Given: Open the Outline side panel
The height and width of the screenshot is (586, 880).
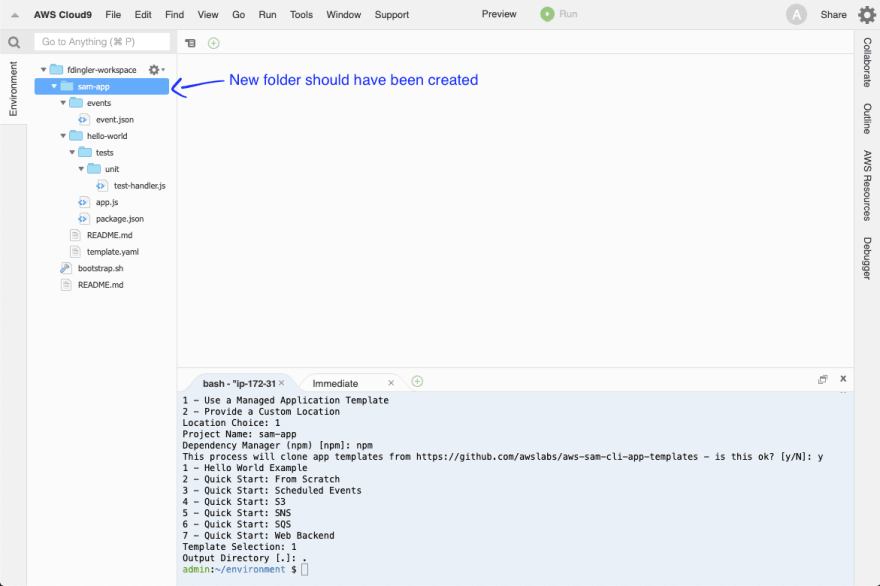Looking at the screenshot, I should click(x=867, y=118).
